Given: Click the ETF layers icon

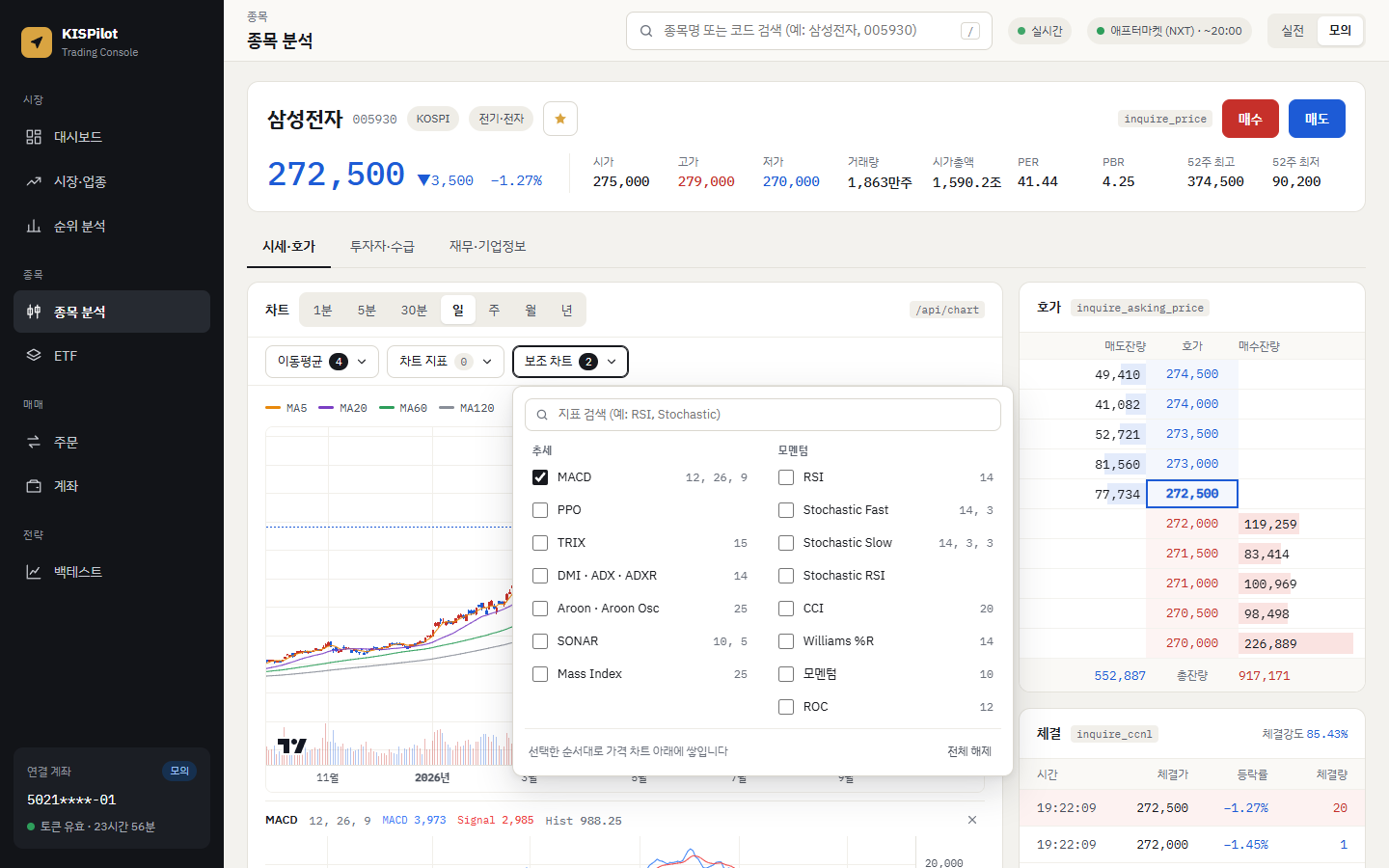Looking at the screenshot, I should point(34,355).
